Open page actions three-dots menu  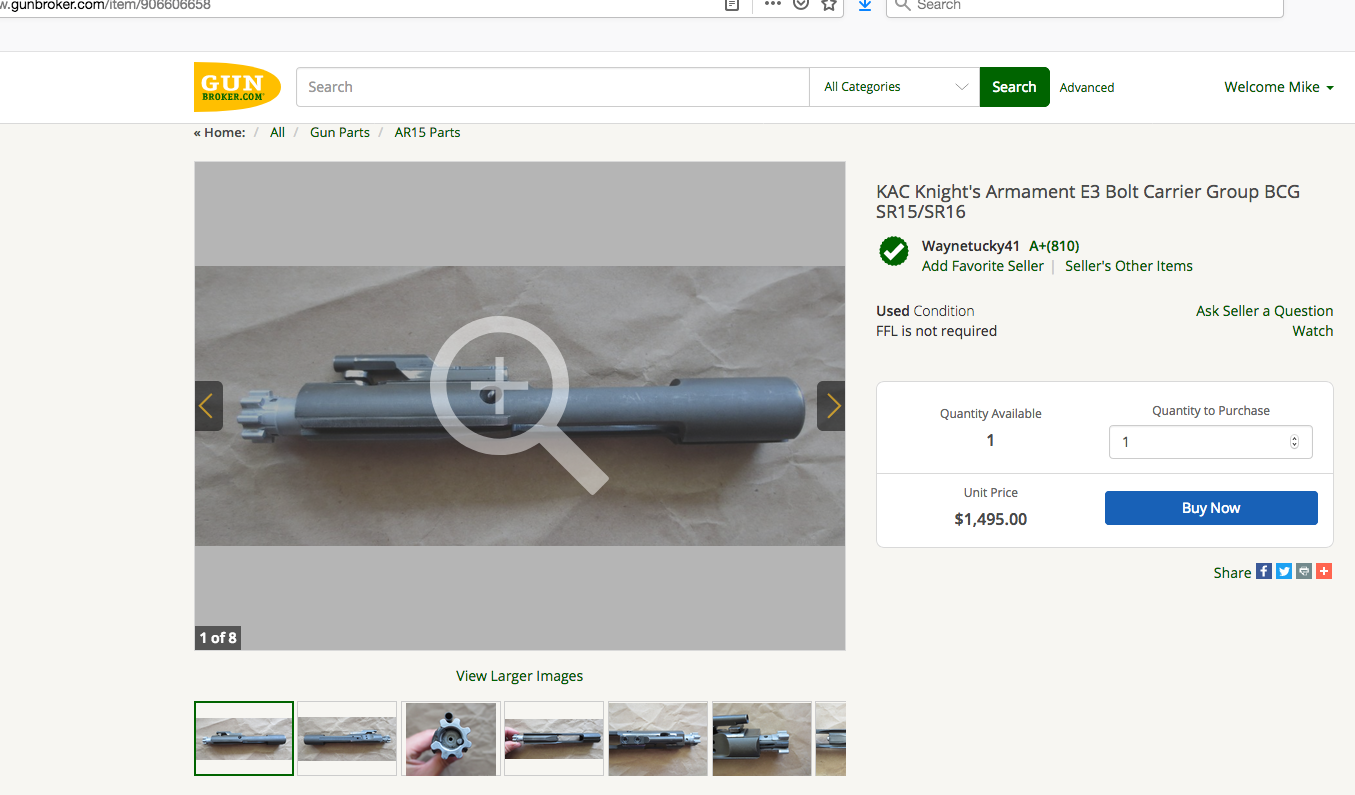(772, 4)
